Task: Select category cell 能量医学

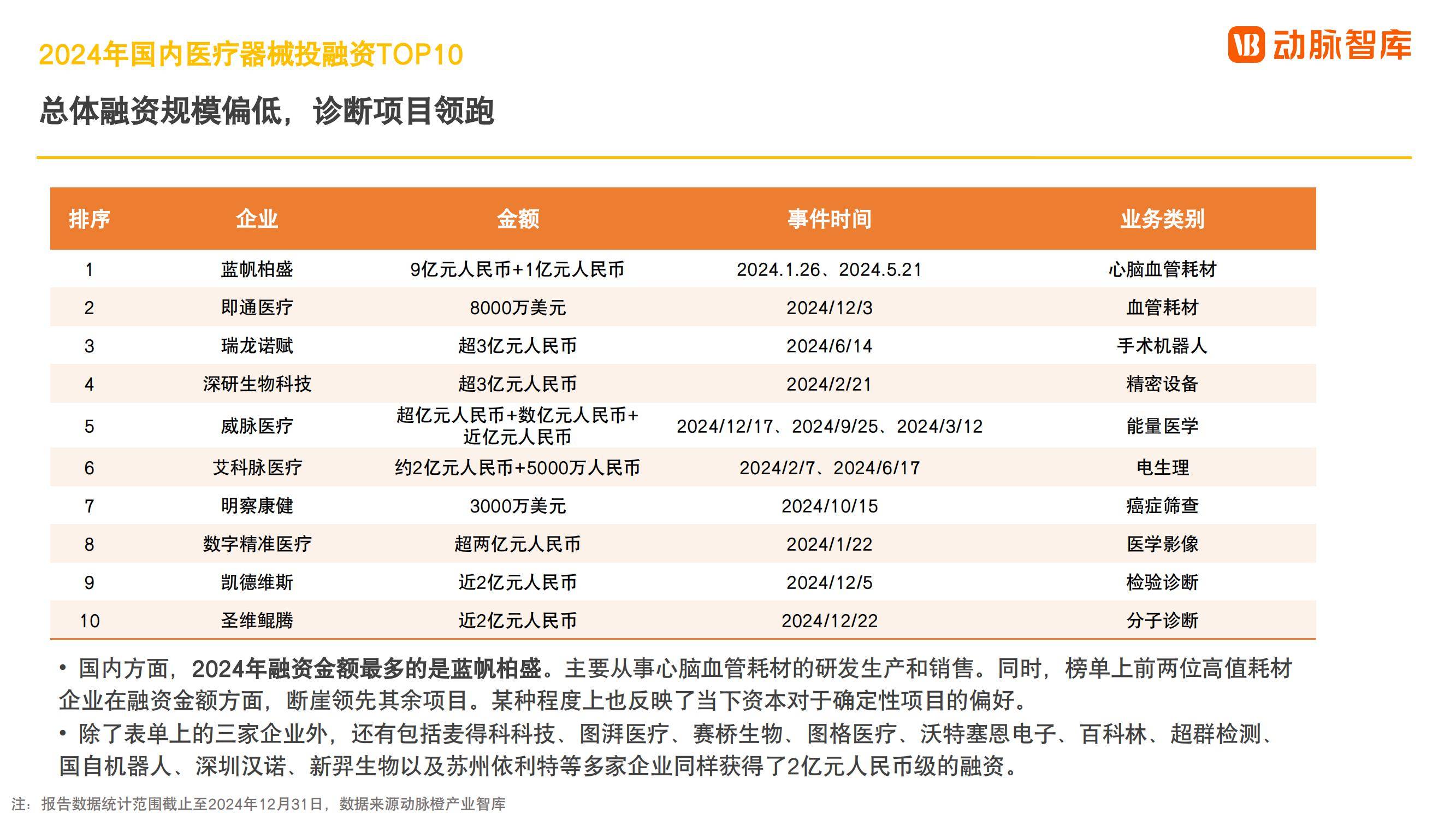Action: point(1162,426)
